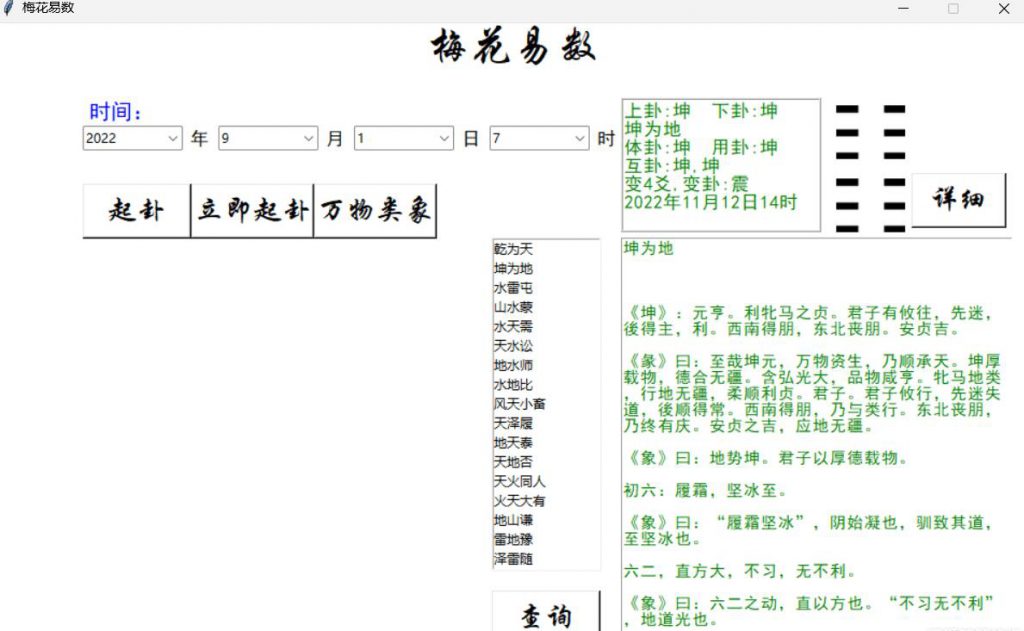Click the 详细 button
Screen dimensions: 1024x631
[958, 199]
